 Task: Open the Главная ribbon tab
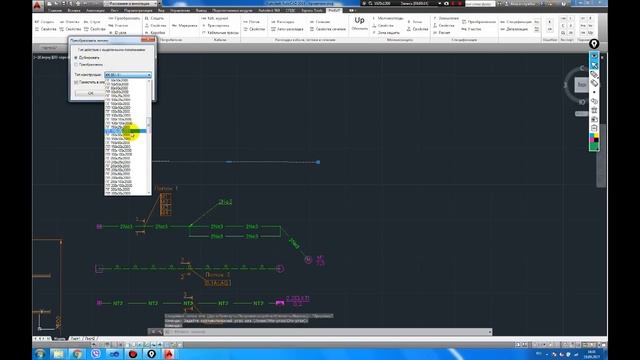[55, 10]
